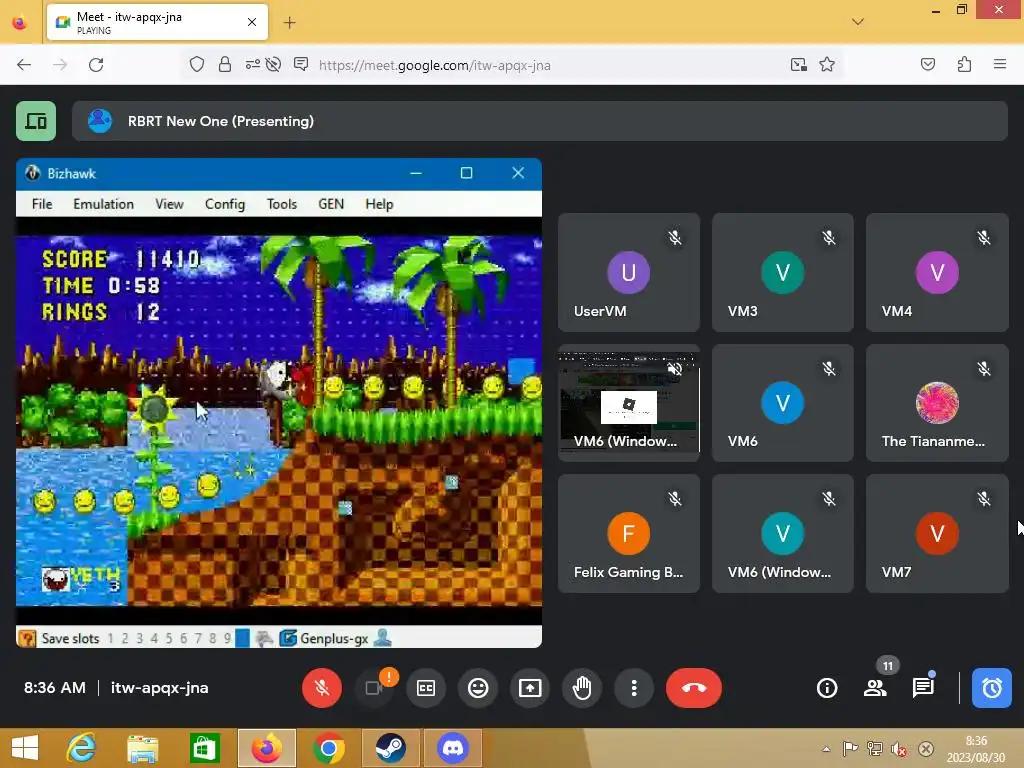The image size is (1024, 768).
Task: Select the UserVM participant tile
Action: click(x=628, y=272)
